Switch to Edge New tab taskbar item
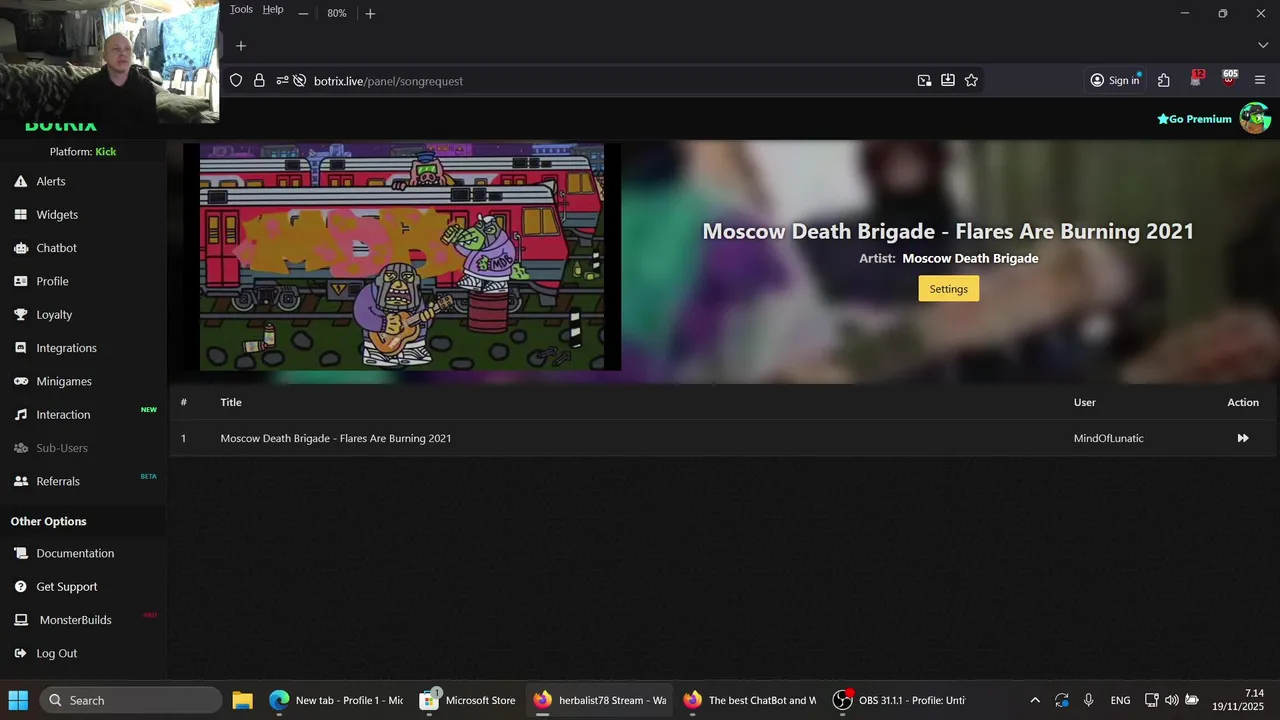Image resolution: width=1280 pixels, height=720 pixels. 336,700
